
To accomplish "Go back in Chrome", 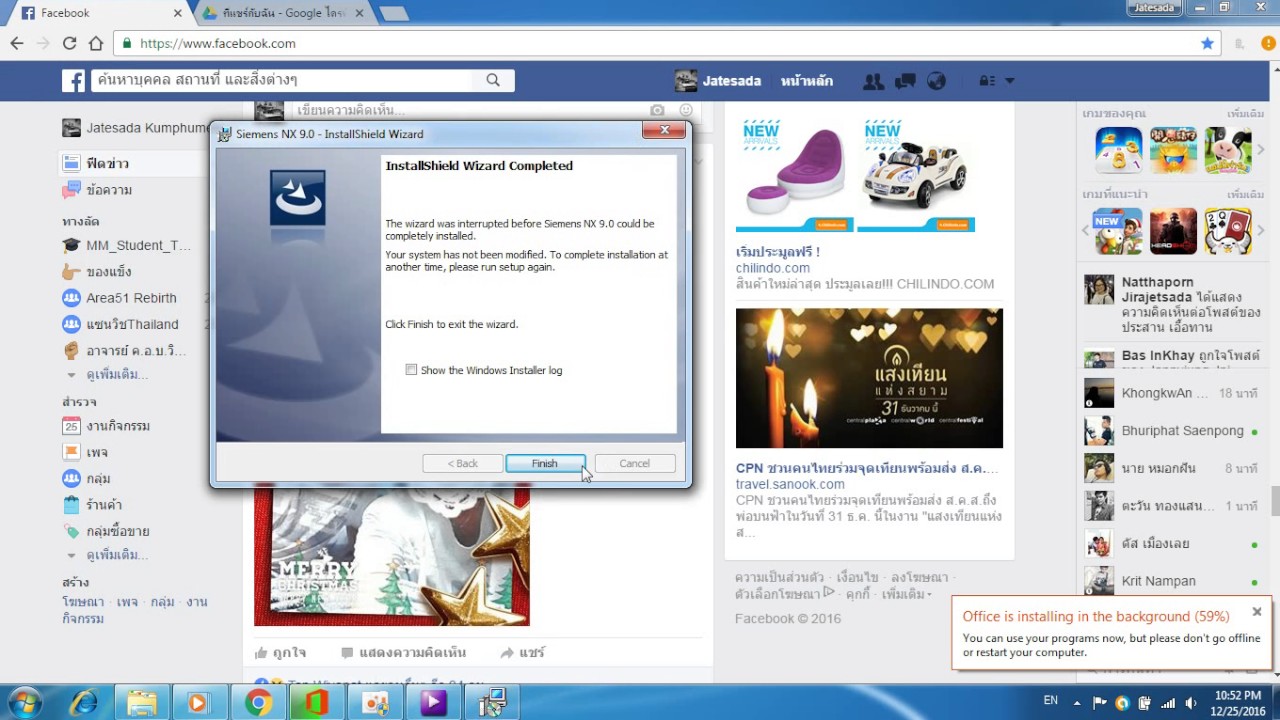I will [17, 43].
